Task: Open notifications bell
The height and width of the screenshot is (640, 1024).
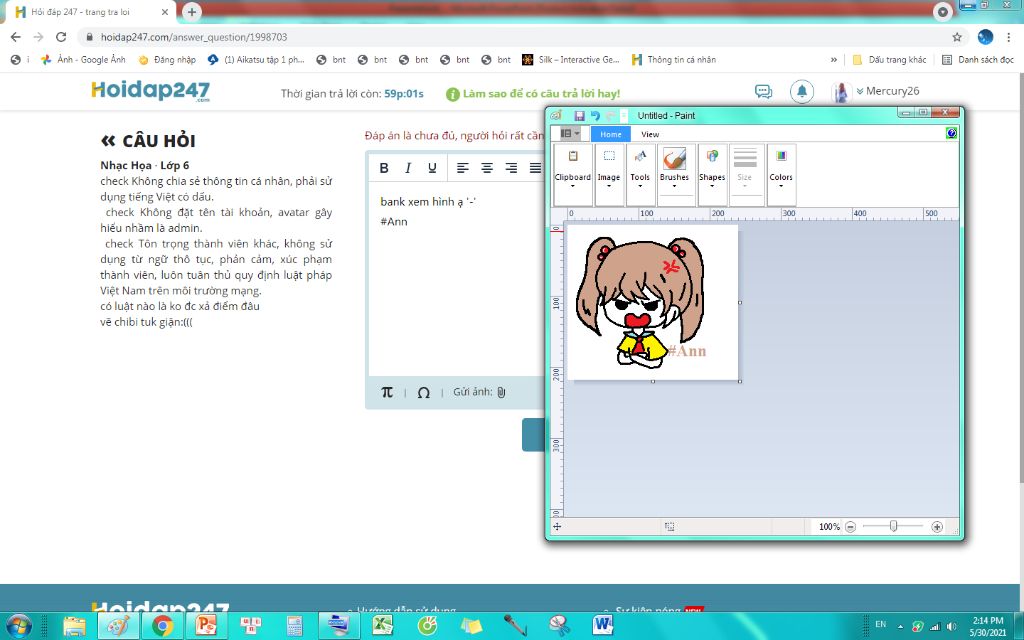Action: coord(802,91)
